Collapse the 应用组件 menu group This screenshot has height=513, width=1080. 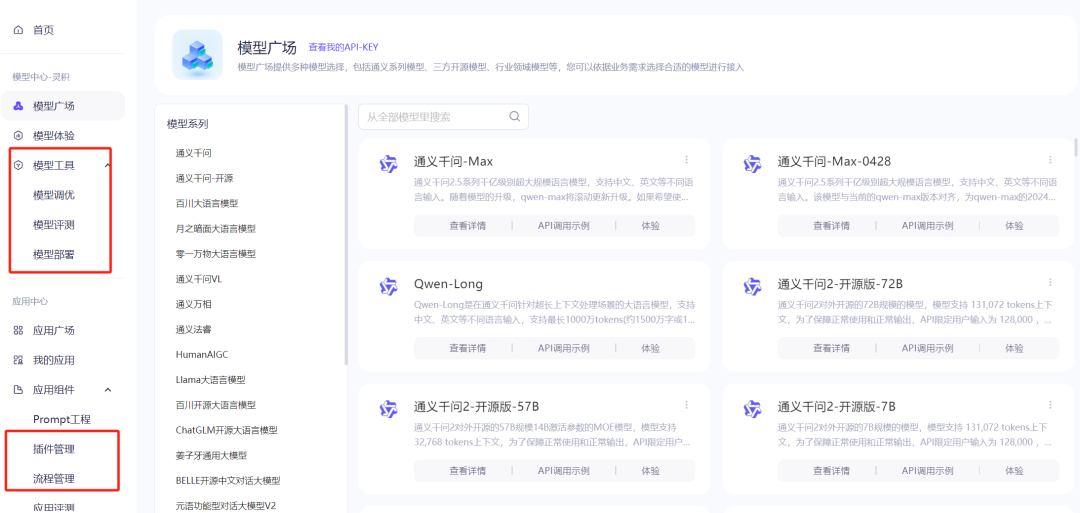[107, 390]
